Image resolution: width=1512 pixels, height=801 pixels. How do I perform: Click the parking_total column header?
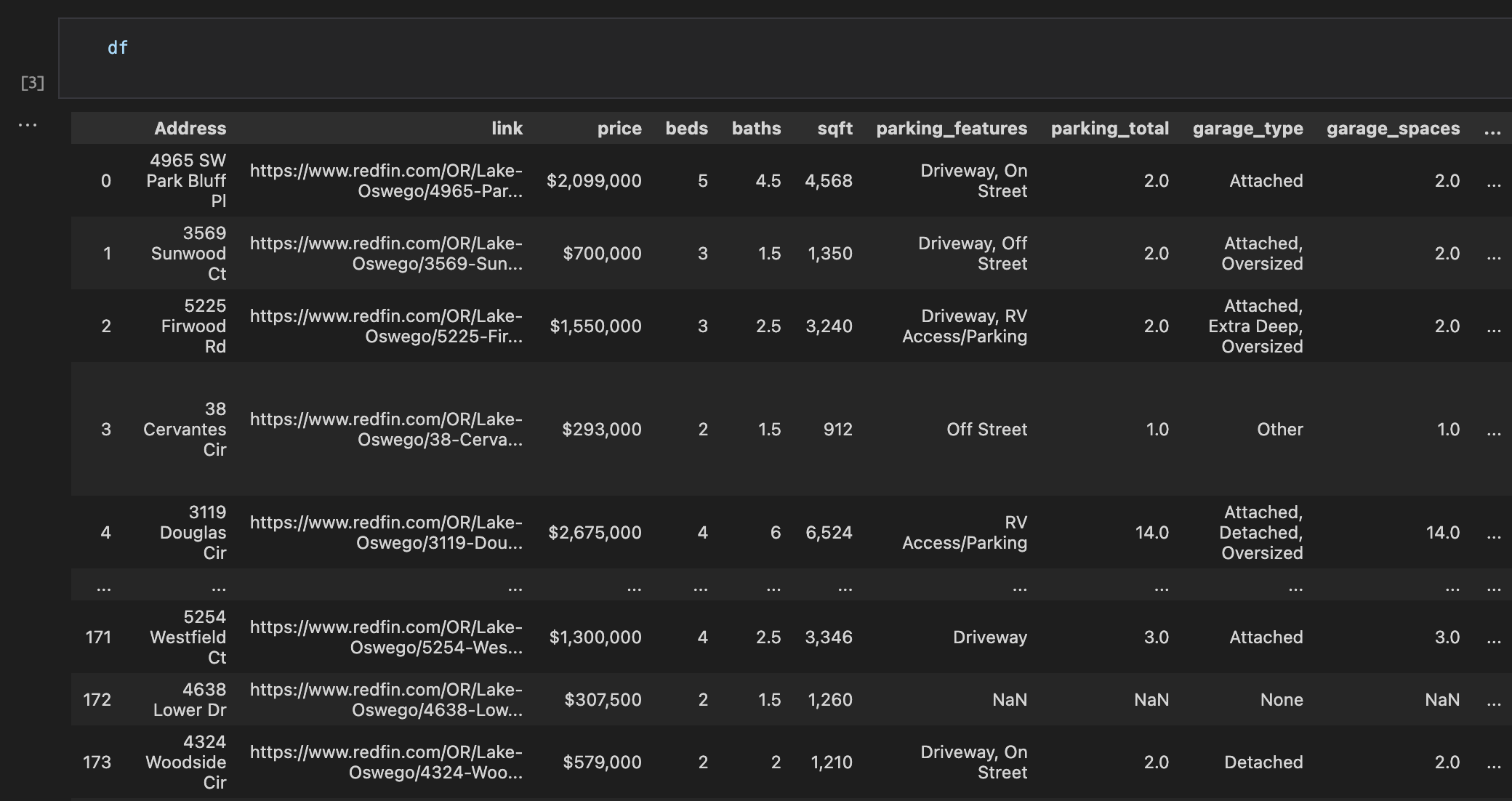pos(1110,128)
